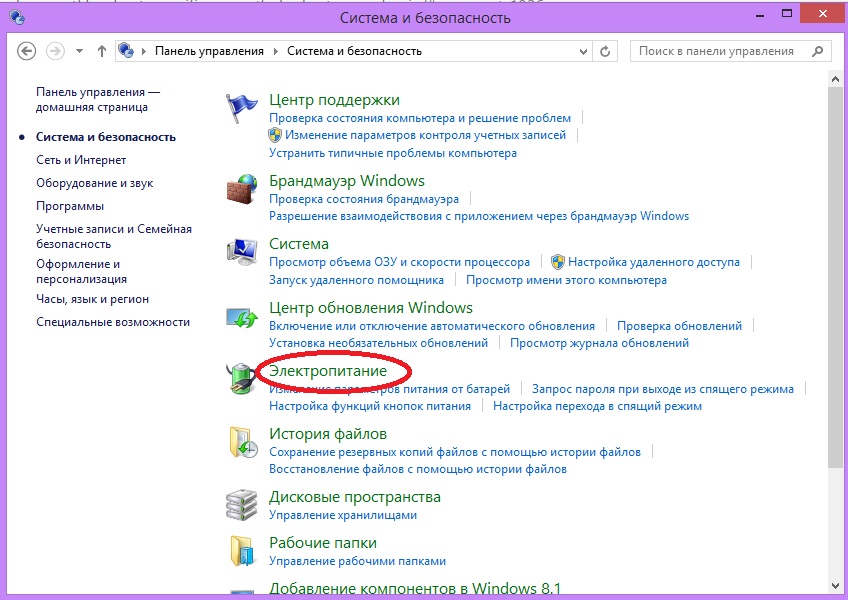The width and height of the screenshot is (848, 600).
Task: Open the Электропитание link
Action: click(x=328, y=371)
